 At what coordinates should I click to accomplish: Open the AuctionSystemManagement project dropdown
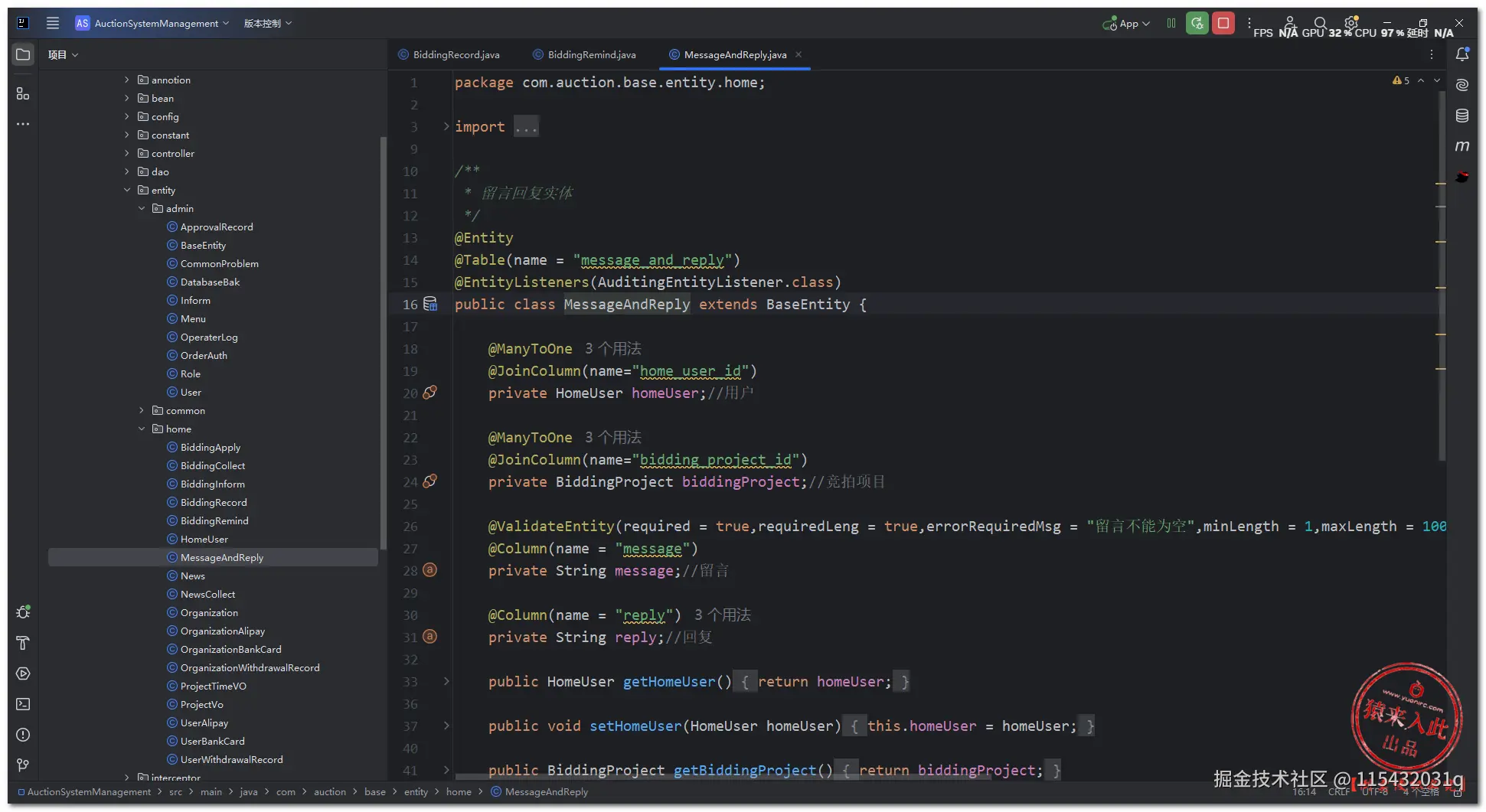point(152,23)
